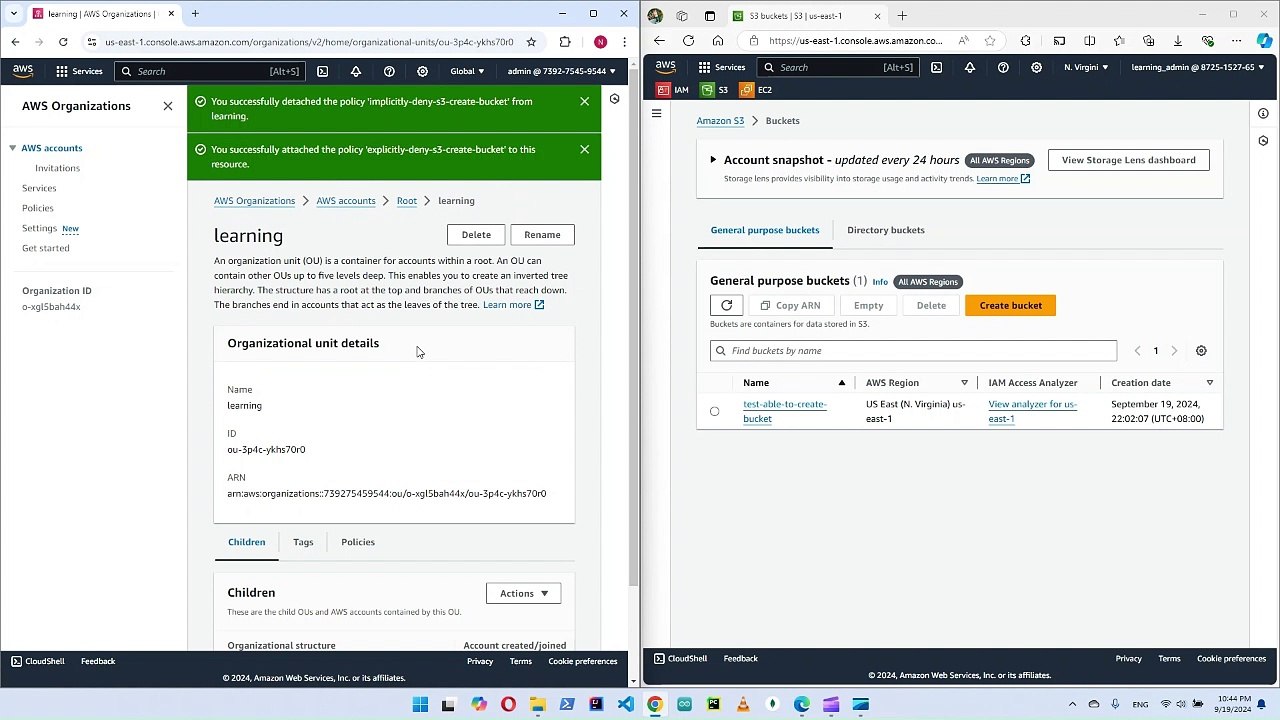Open CloudShell from the S3 footer
This screenshot has height=720, width=1280.
pos(680,659)
